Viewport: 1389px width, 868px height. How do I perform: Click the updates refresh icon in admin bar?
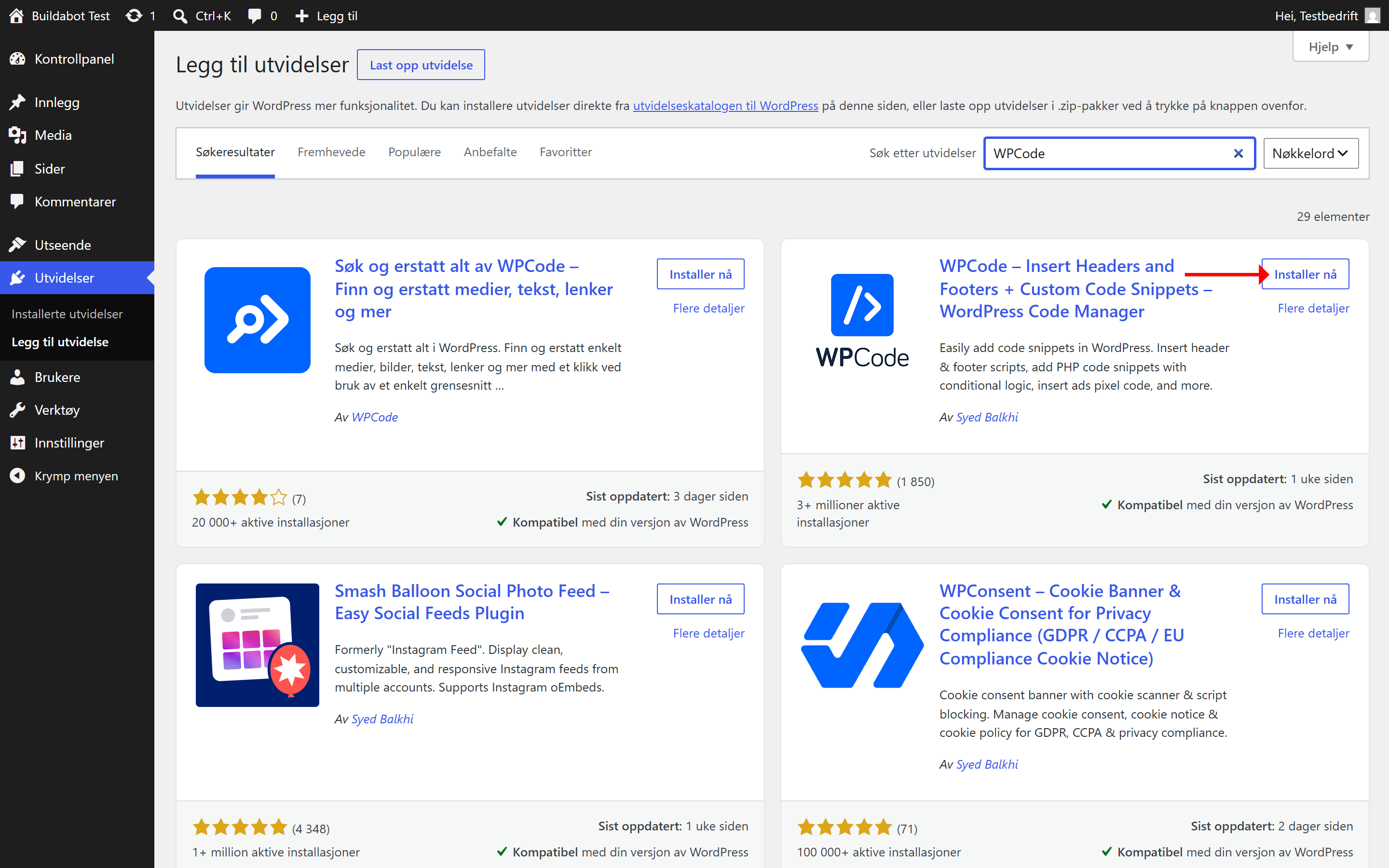(134, 15)
